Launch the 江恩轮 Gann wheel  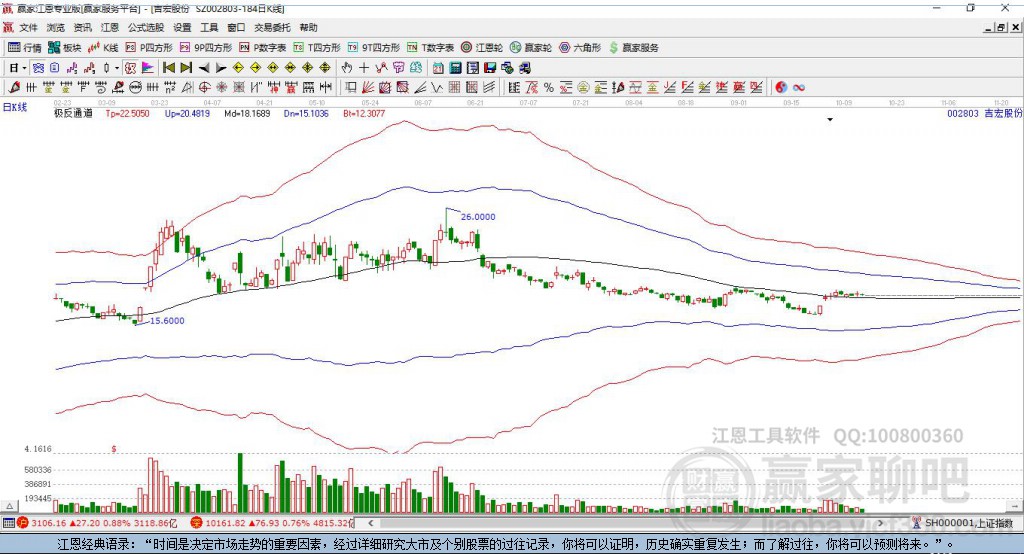482,48
